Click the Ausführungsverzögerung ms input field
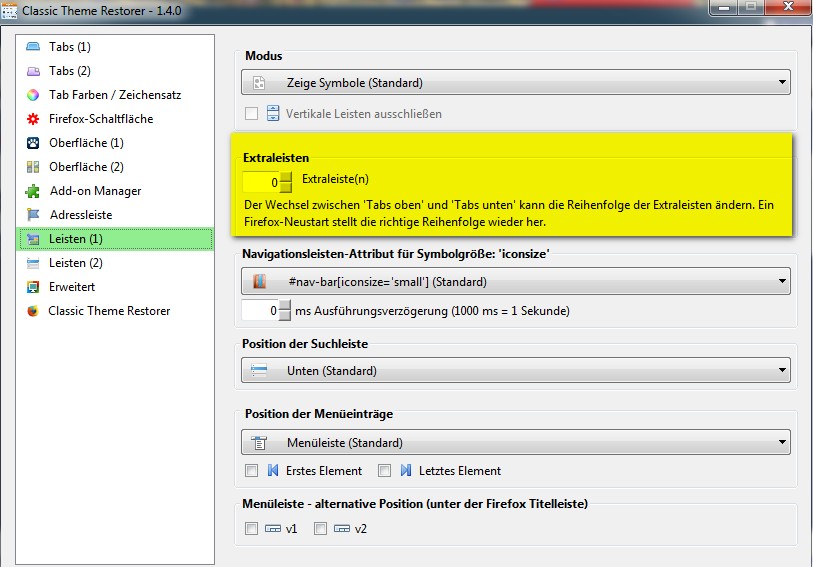813x567 pixels. [260, 310]
